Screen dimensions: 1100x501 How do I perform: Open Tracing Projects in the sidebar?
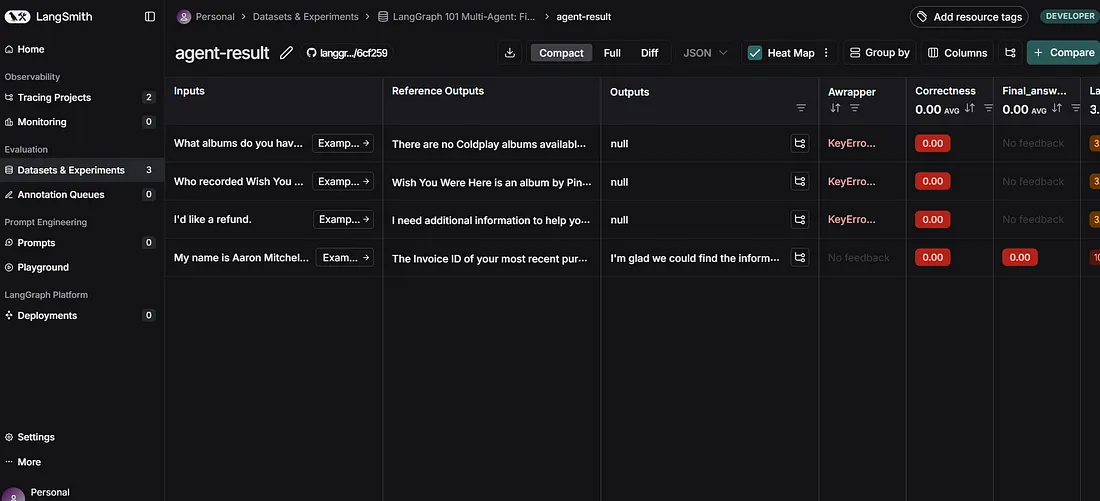[54, 98]
